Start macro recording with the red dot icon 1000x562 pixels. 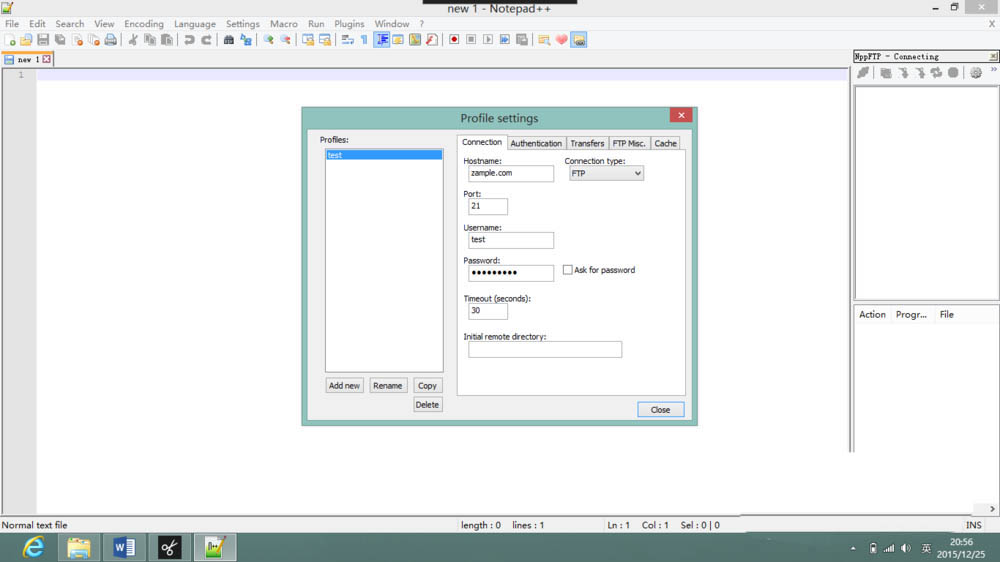[454, 40]
